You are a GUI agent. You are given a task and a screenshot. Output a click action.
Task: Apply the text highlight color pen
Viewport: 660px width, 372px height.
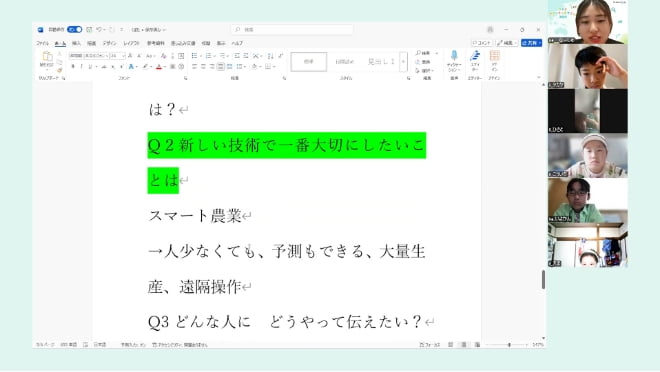point(145,66)
